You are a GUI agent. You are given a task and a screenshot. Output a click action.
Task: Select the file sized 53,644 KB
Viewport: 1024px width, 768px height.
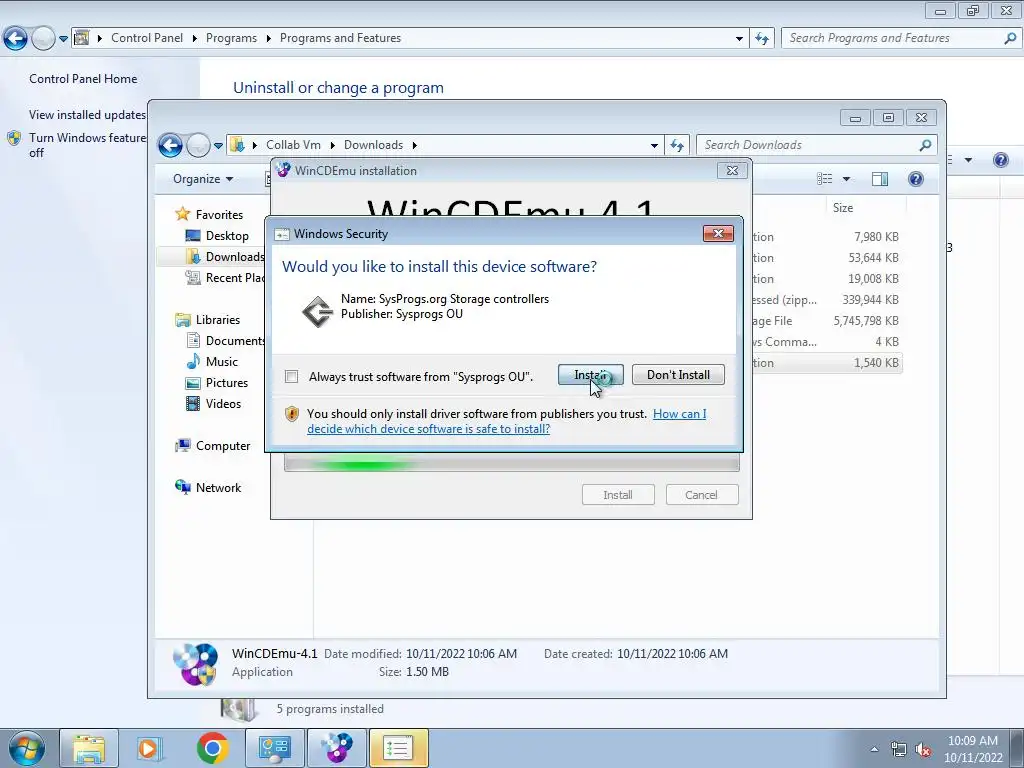coord(827,258)
